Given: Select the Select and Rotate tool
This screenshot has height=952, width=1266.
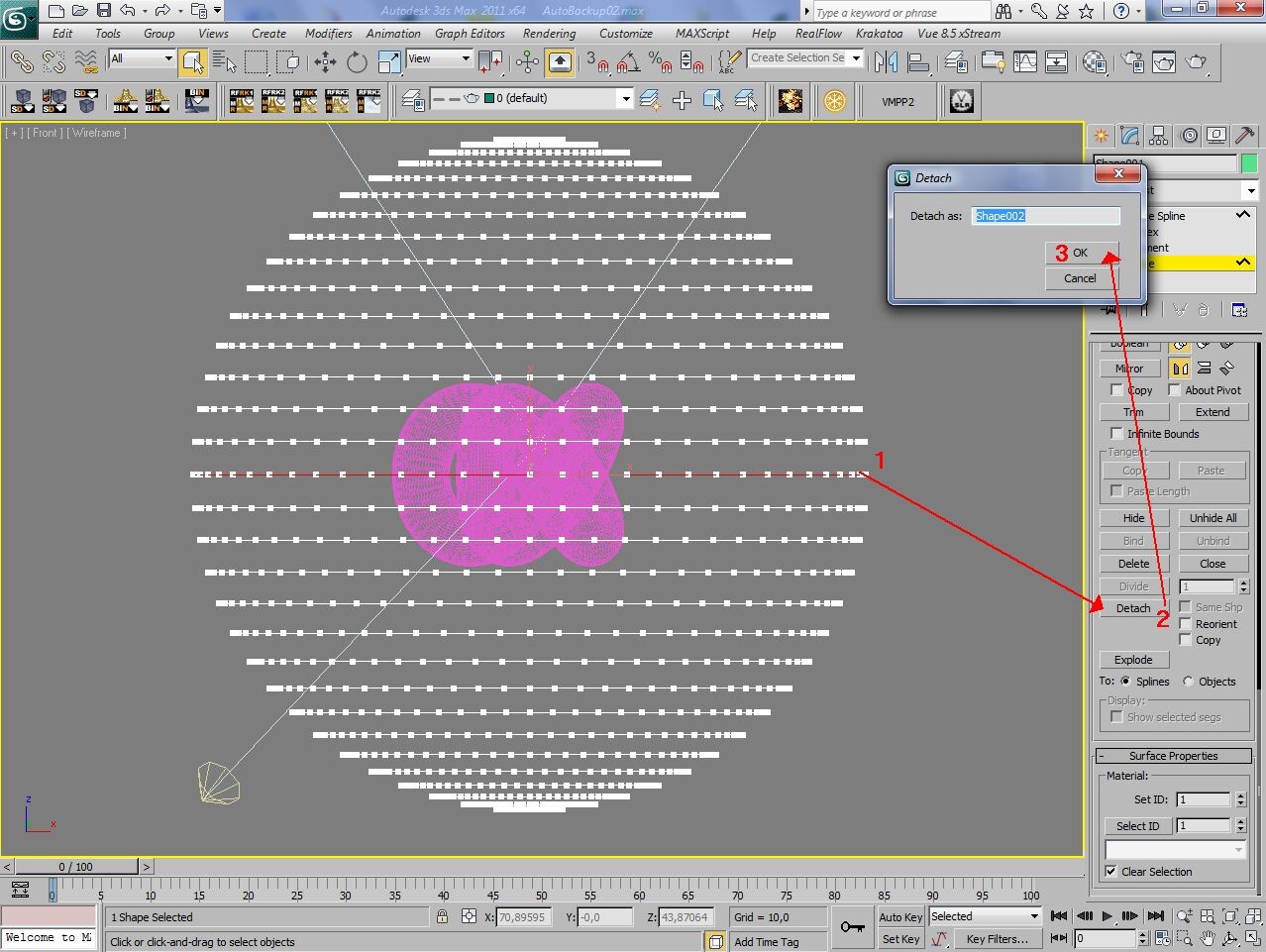Looking at the screenshot, I should coord(357,62).
